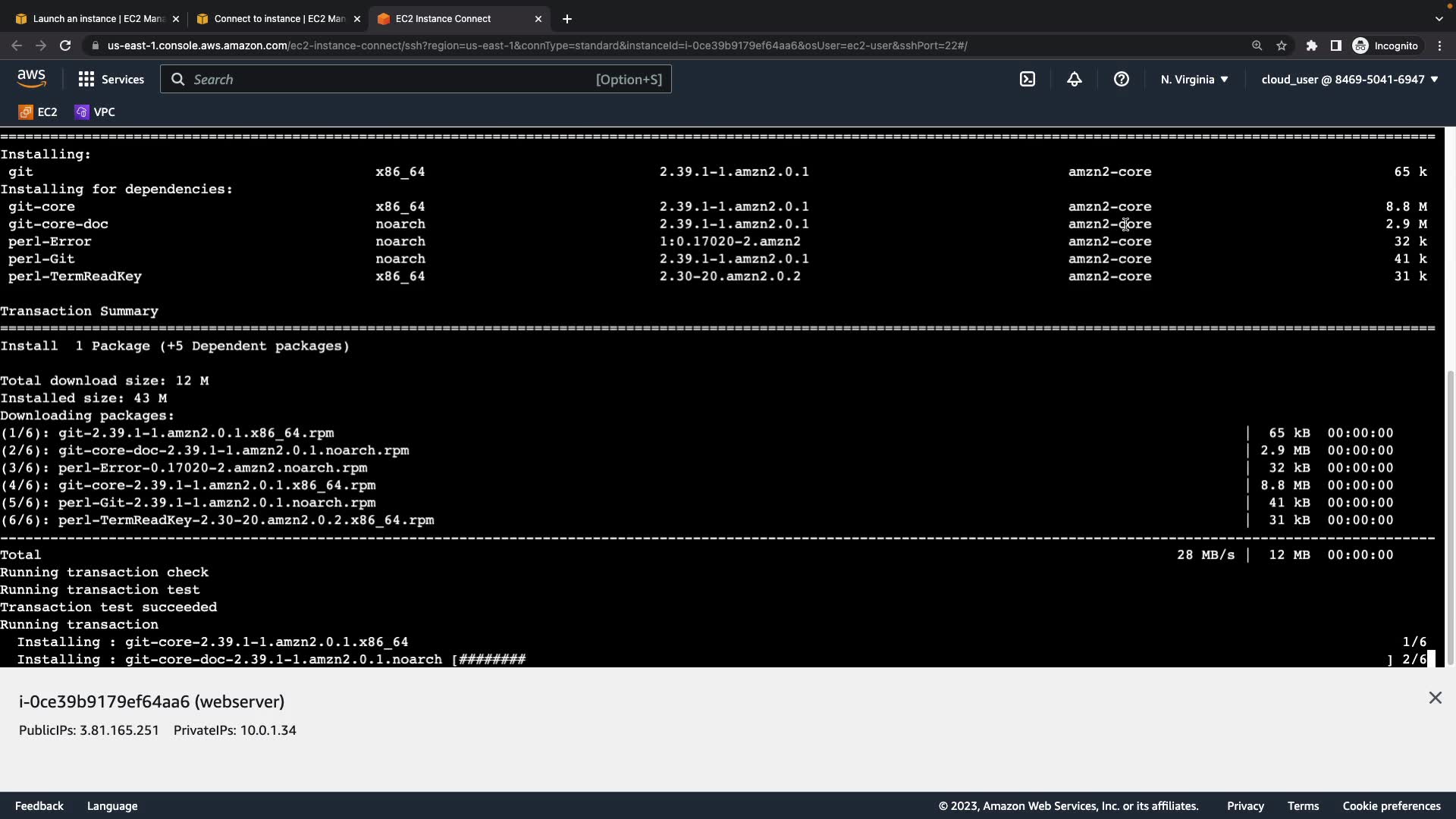Close the webserver instance info panel
This screenshot has width=1456, height=819.
pos(1435,698)
